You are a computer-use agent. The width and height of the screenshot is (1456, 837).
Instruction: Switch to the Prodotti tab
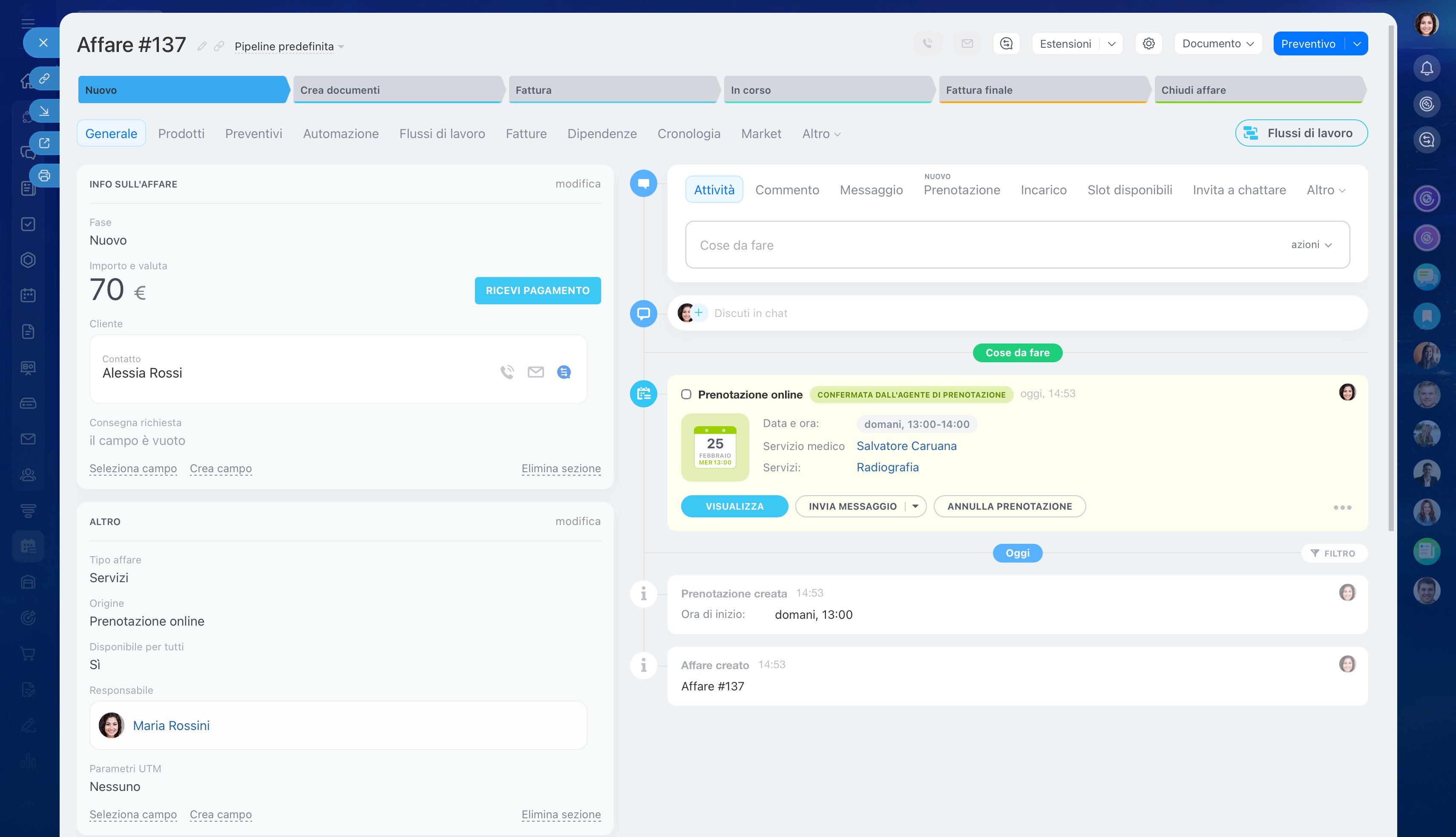click(181, 133)
